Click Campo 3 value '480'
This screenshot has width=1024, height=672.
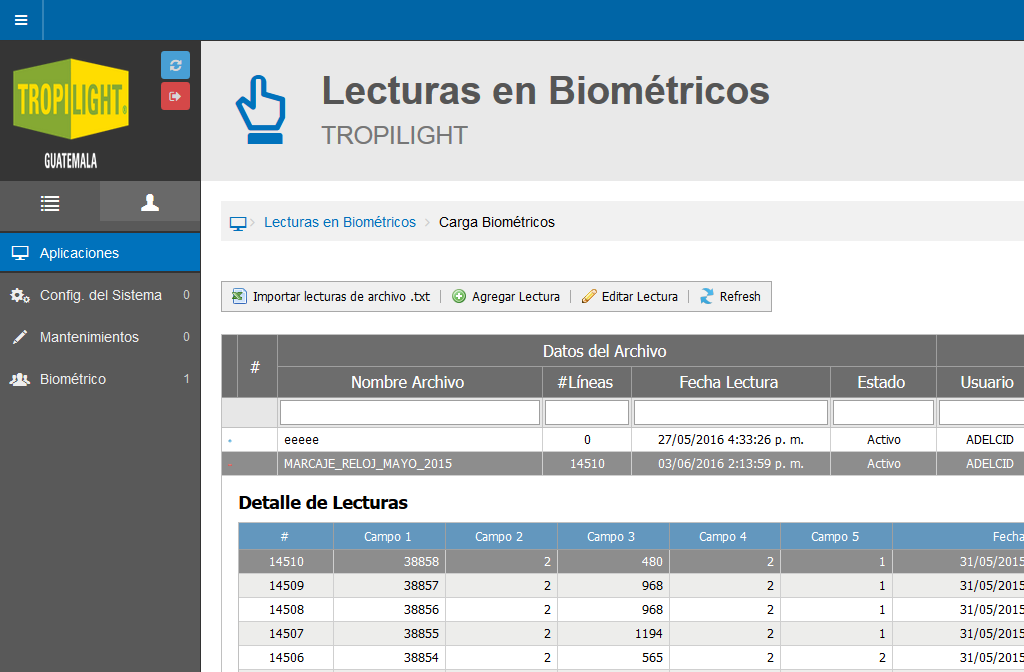[652, 562]
